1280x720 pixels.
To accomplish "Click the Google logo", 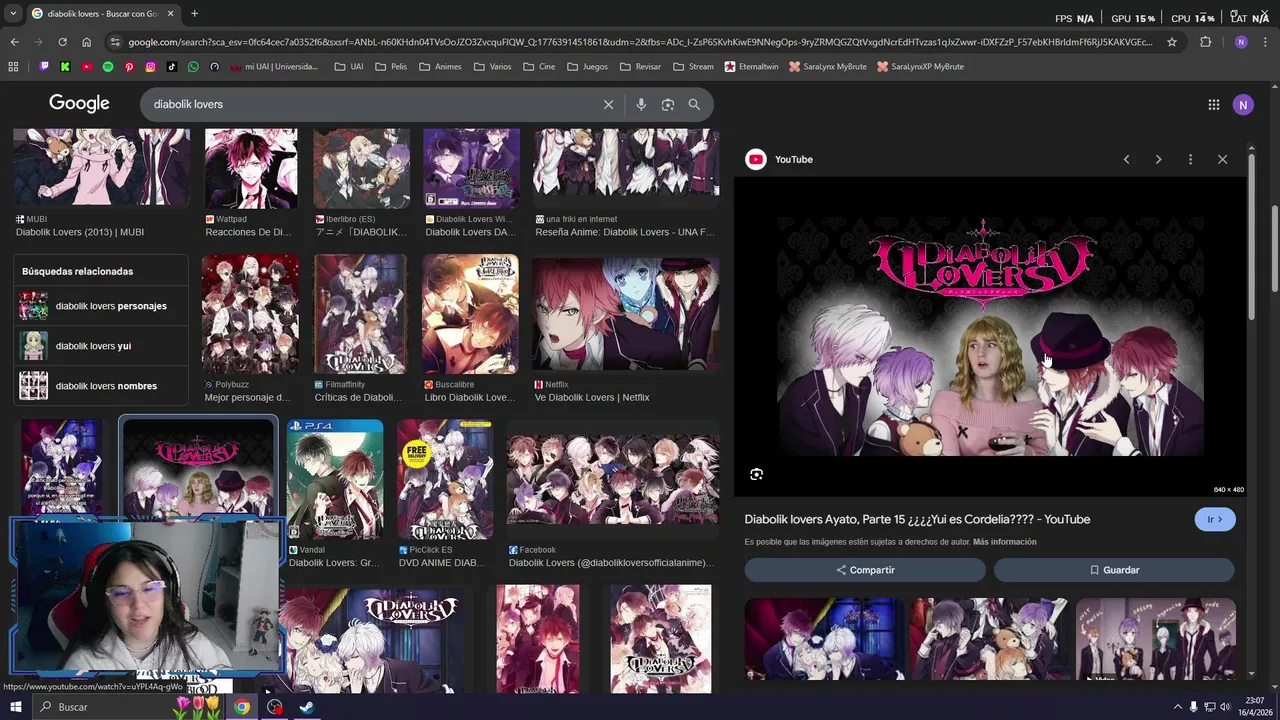I will pos(79,104).
